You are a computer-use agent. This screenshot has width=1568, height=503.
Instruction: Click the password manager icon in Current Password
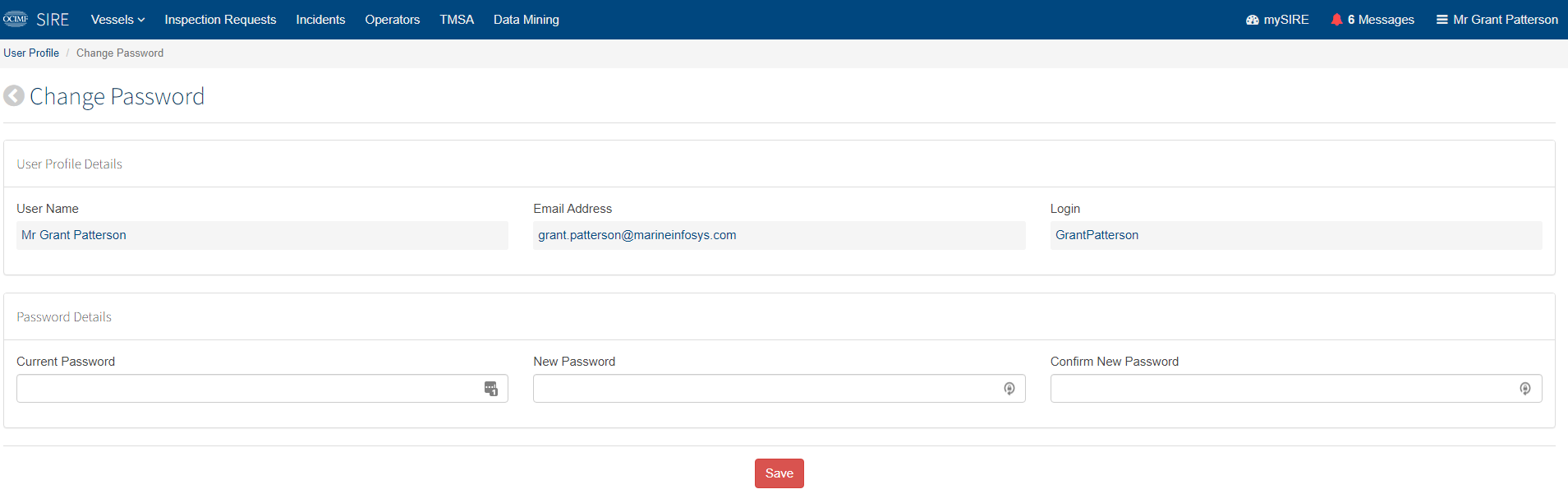point(491,389)
